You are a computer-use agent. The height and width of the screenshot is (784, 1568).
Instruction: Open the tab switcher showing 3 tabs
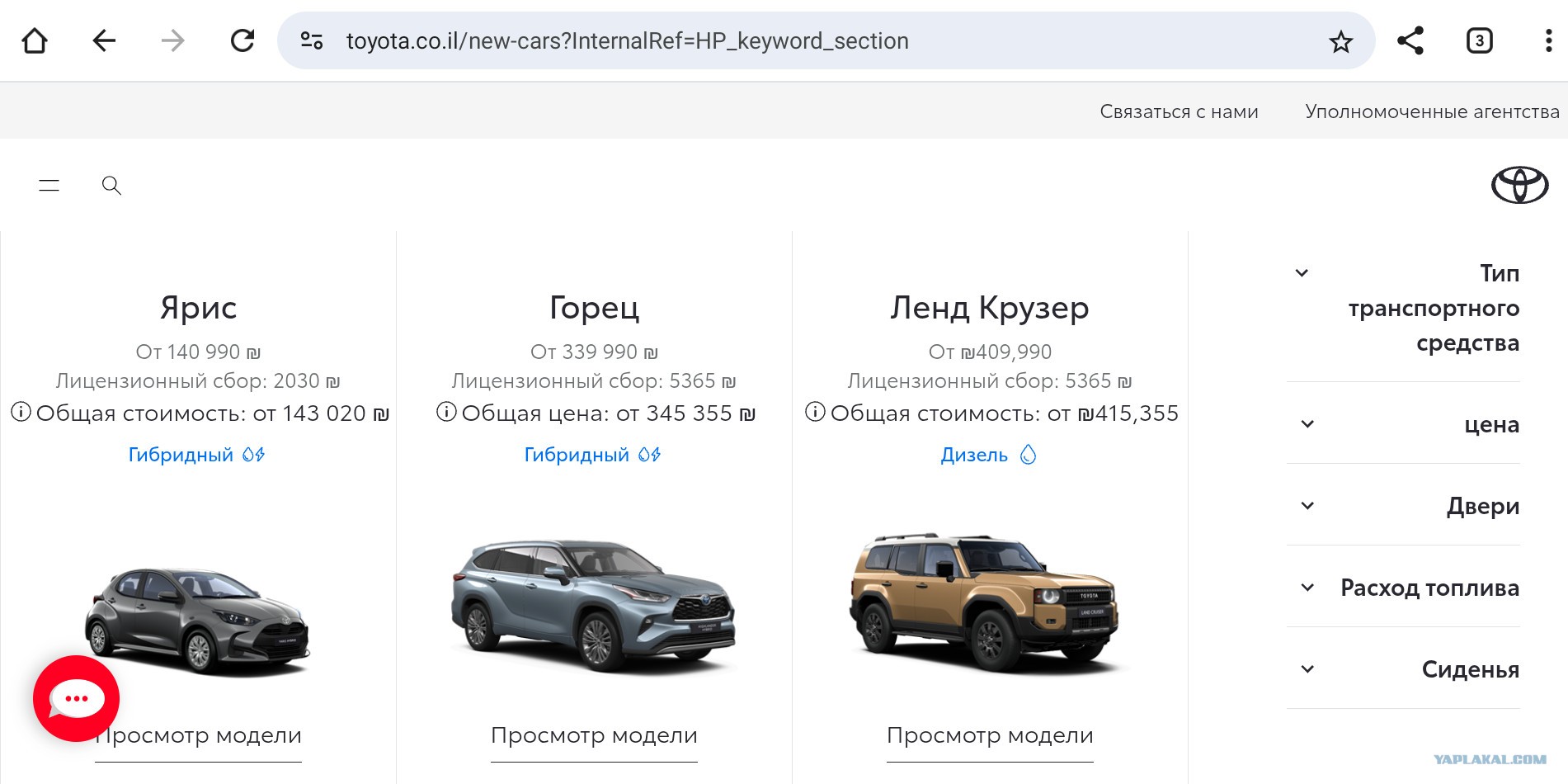click(x=1480, y=40)
